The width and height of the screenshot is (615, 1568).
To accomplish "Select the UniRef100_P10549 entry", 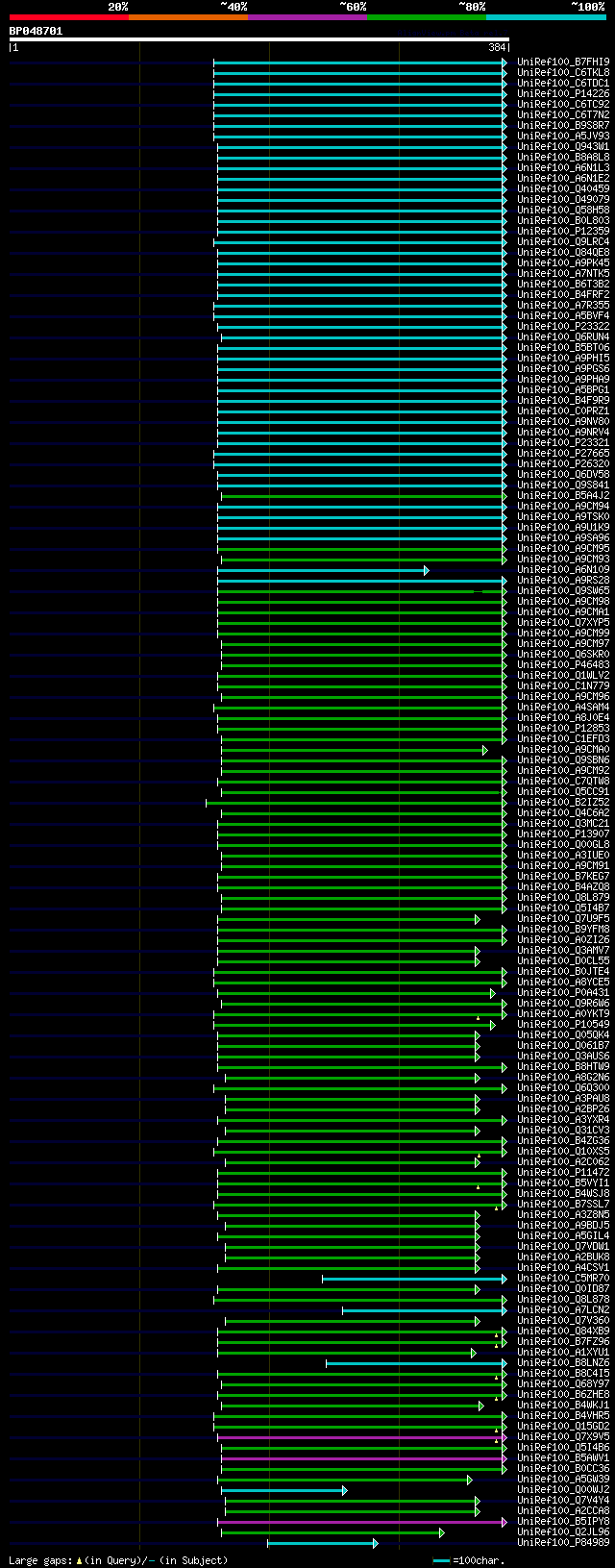I will point(563,1024).
